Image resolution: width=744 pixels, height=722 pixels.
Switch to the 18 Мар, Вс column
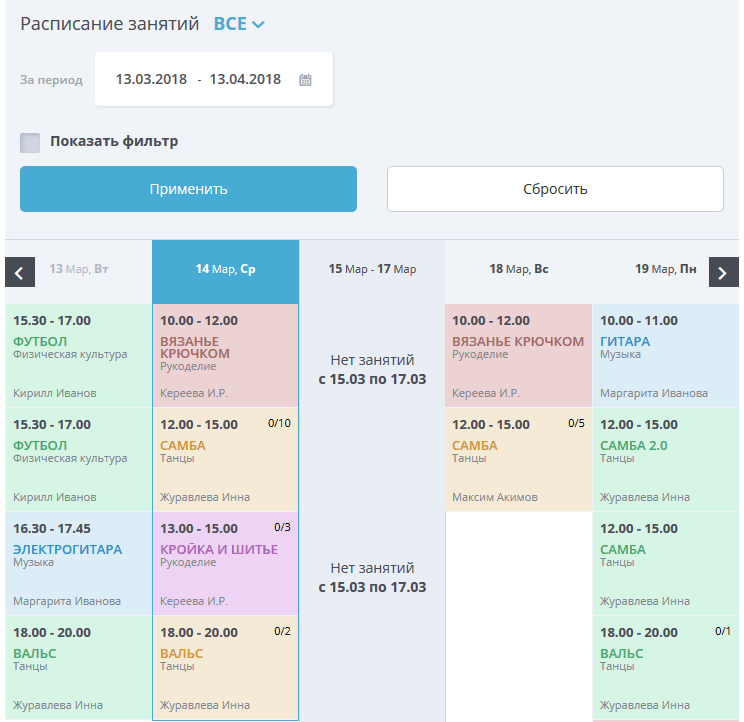tap(518, 270)
